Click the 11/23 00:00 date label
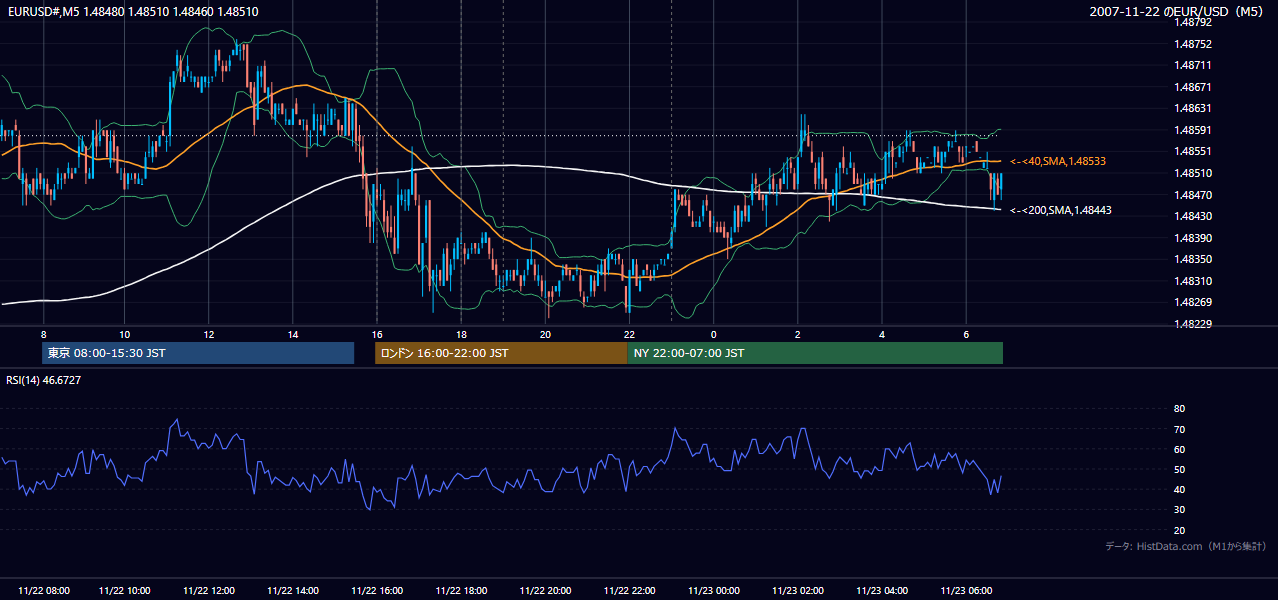 click(713, 591)
